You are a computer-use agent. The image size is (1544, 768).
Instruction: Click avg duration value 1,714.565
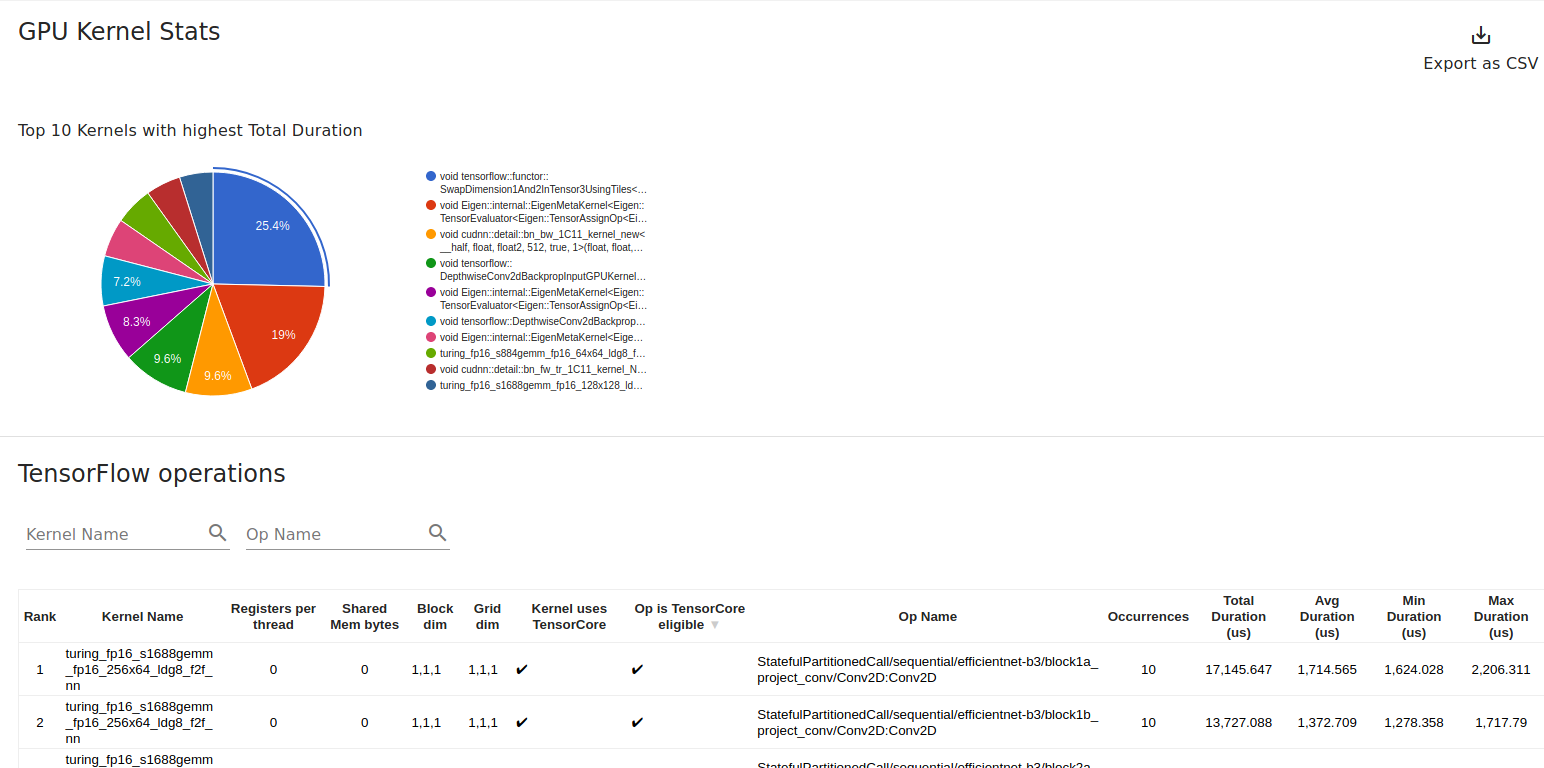(1327, 669)
